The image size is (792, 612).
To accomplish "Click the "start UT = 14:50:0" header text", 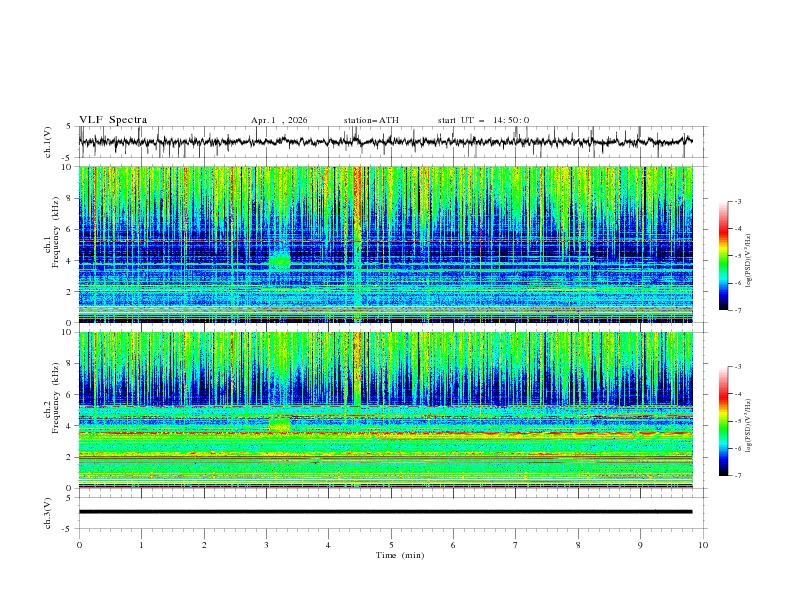I will (483, 120).
